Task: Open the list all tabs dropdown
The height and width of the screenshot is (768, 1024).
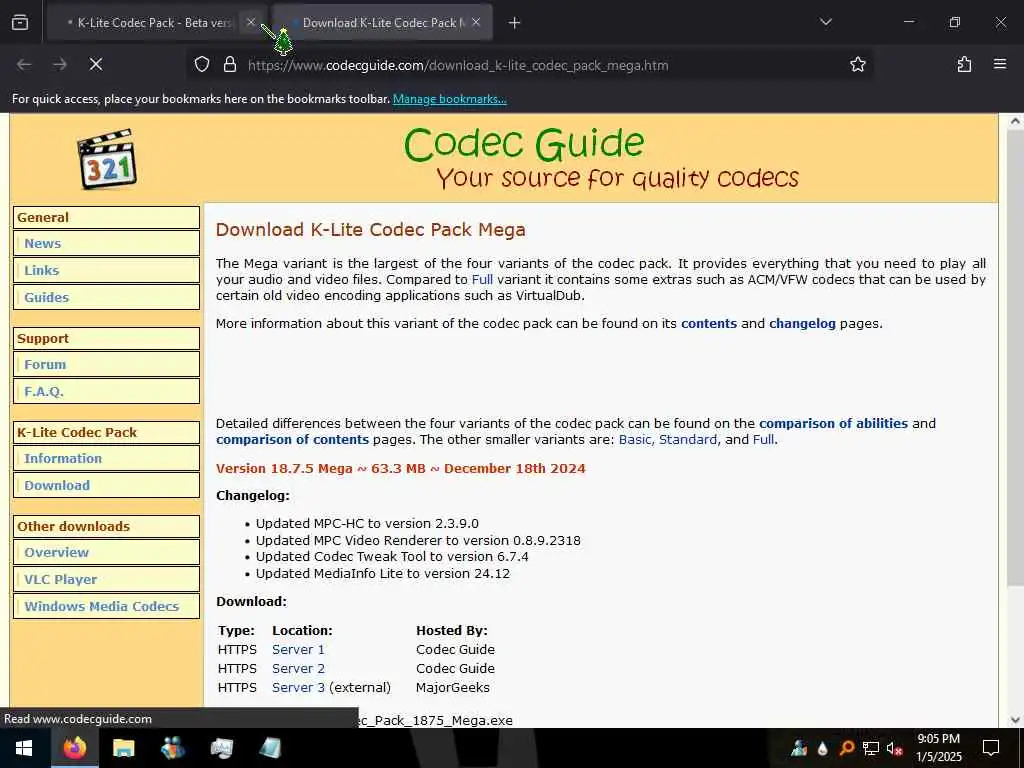Action: (826, 22)
